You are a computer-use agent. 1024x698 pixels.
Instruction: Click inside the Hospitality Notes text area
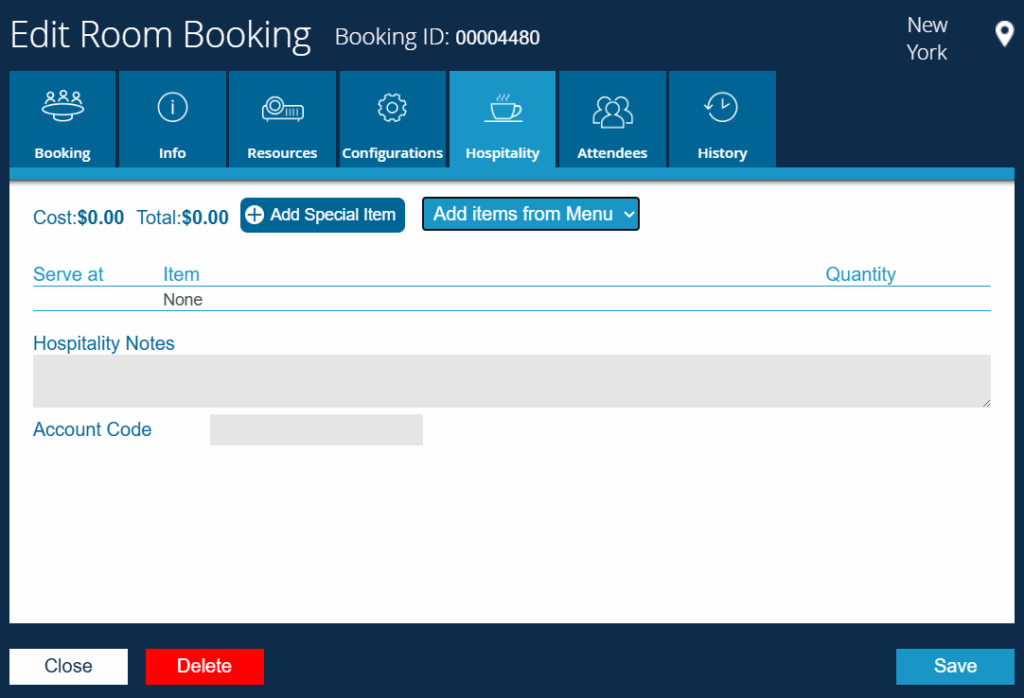coord(511,381)
